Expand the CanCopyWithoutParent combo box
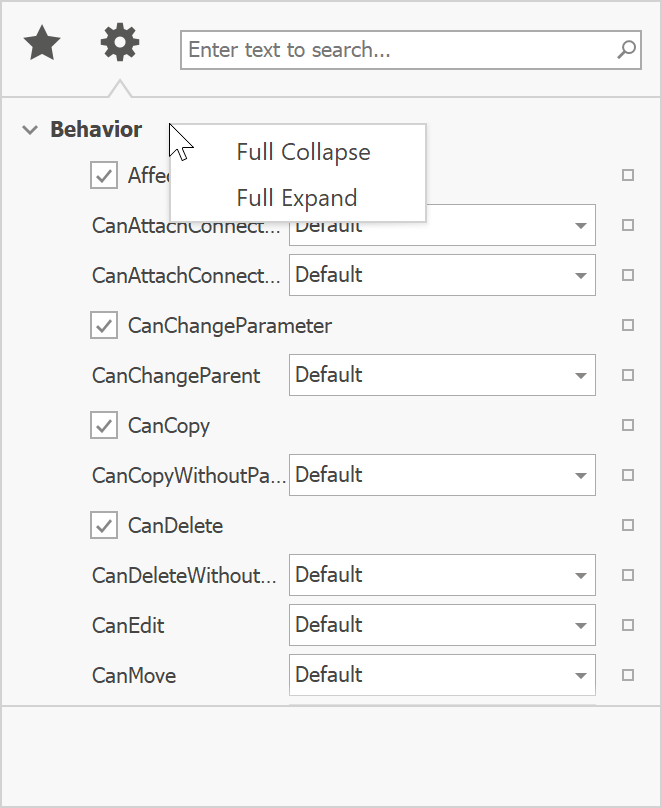The width and height of the screenshot is (662, 808). click(581, 475)
